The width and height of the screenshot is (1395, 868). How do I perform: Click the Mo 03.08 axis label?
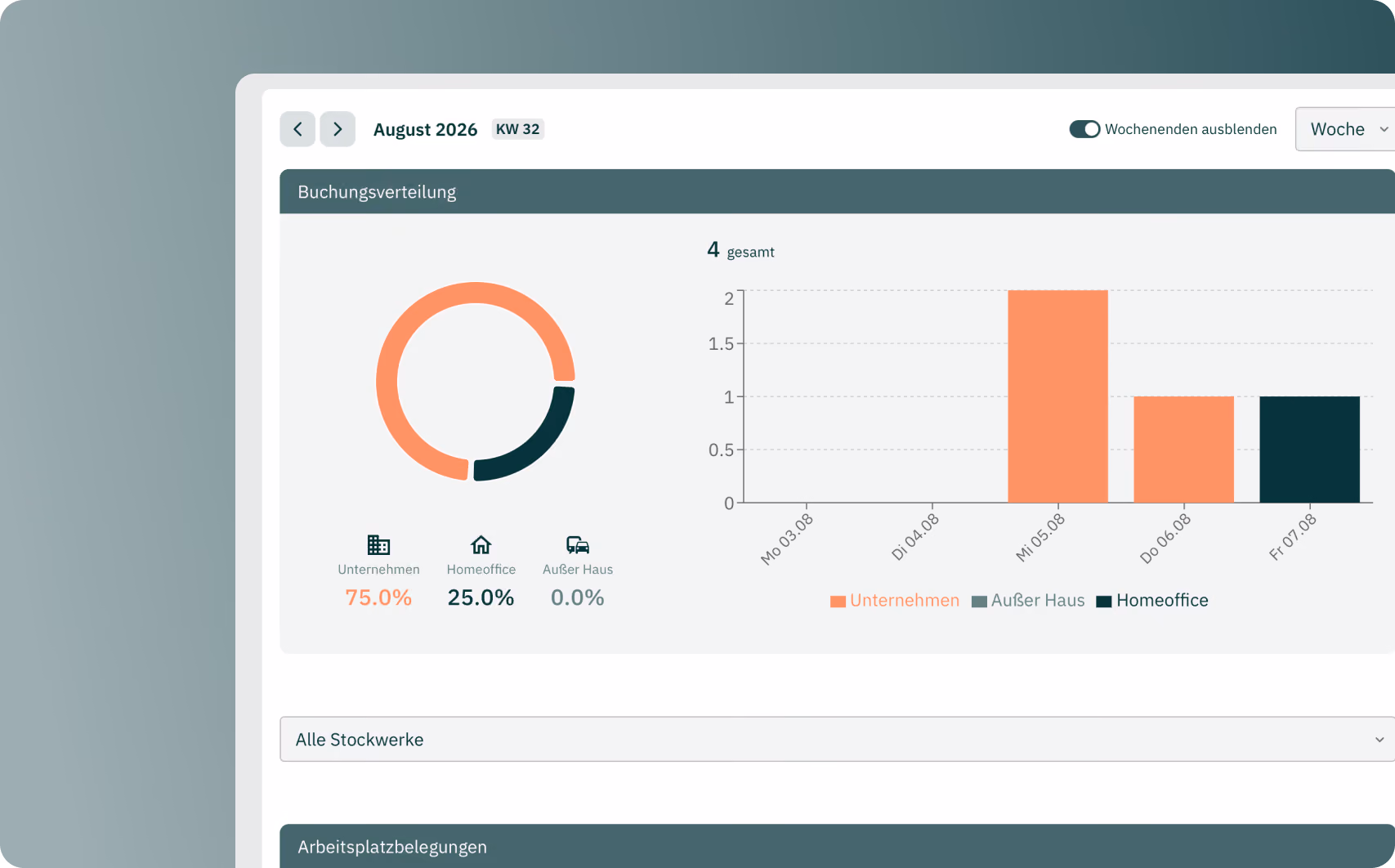[x=786, y=539]
